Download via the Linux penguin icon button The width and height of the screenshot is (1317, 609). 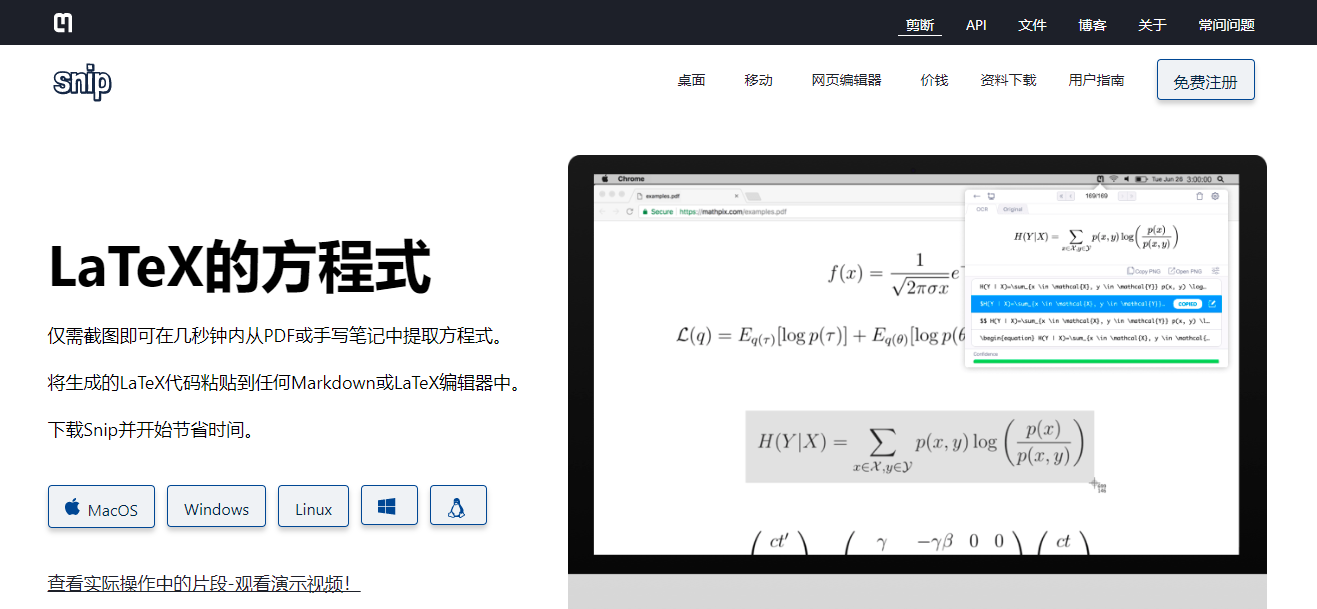458,506
